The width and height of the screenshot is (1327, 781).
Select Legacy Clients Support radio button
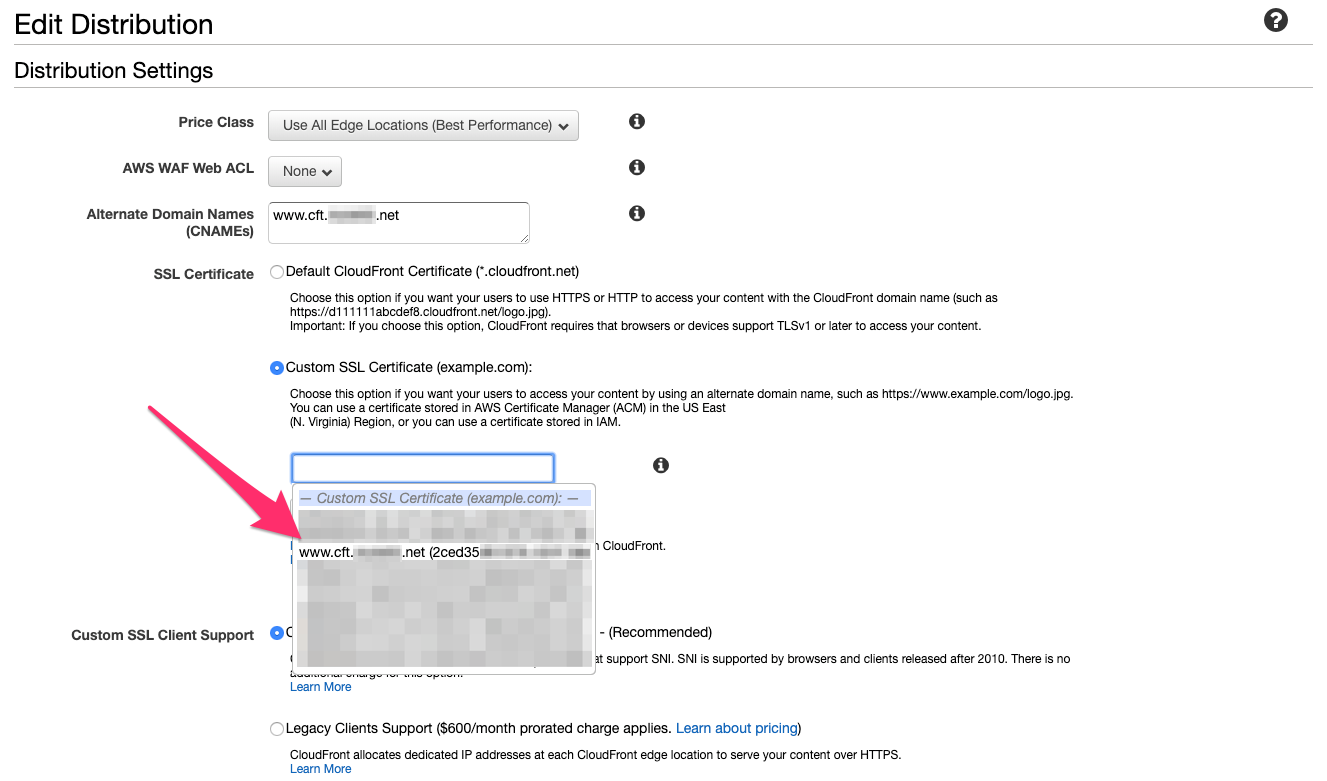277,729
